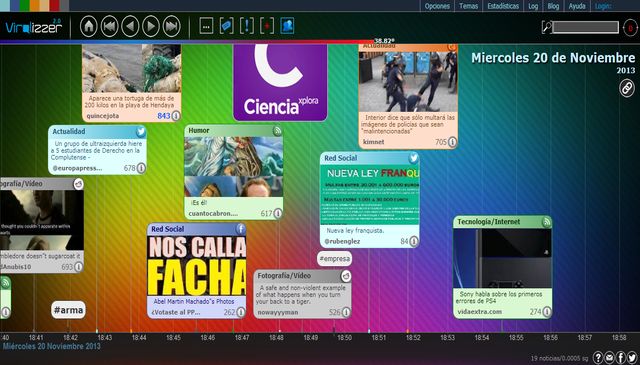Open info for kimnet policías story
Image resolution: width=640 pixels, height=365 pixels.
(452, 142)
